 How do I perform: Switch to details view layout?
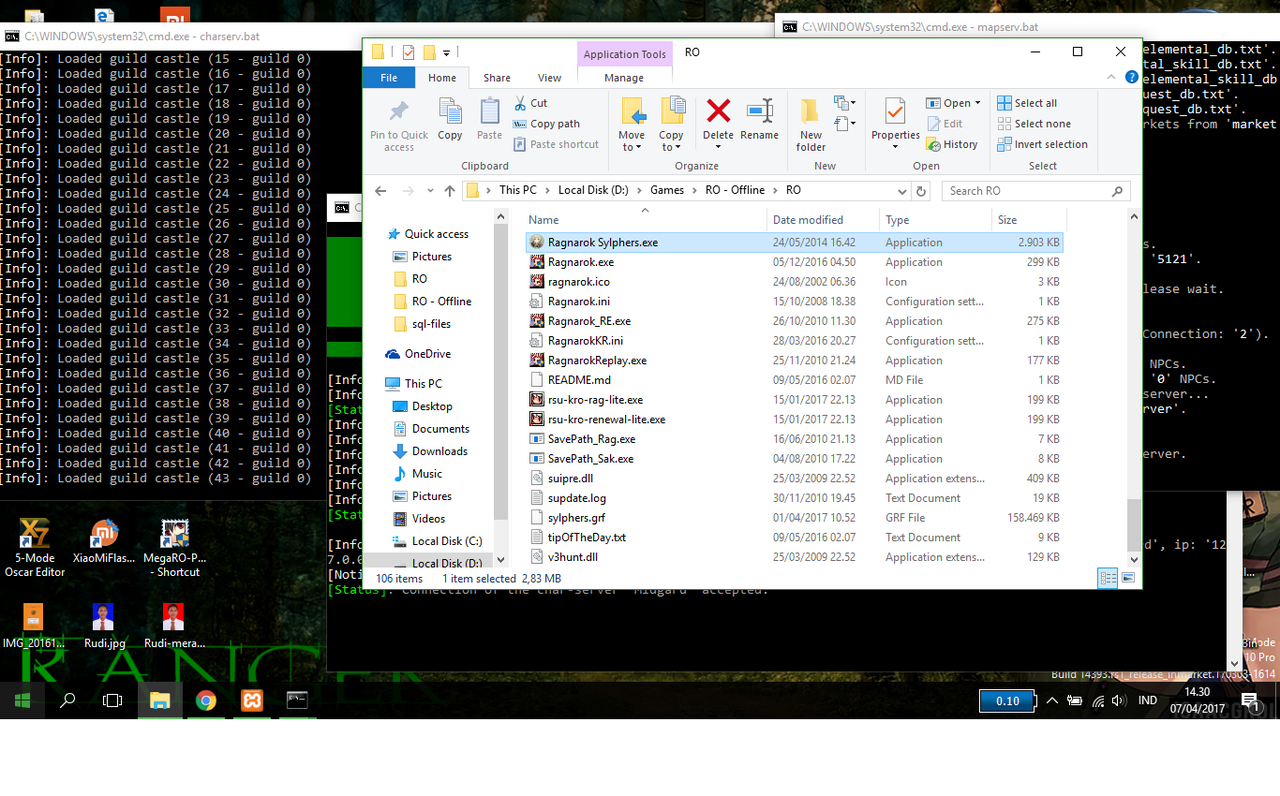pos(1108,578)
